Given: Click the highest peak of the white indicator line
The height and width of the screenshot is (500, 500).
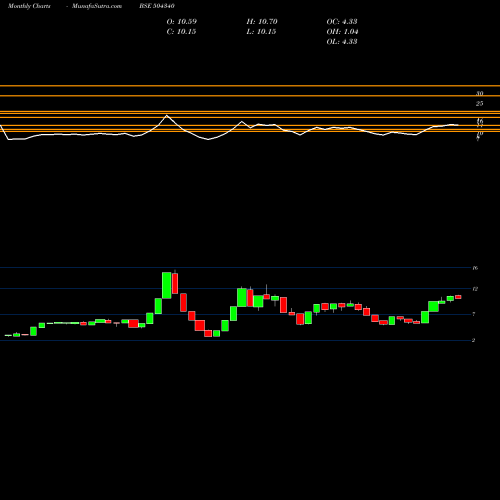Looking at the screenshot, I should pos(167,115).
